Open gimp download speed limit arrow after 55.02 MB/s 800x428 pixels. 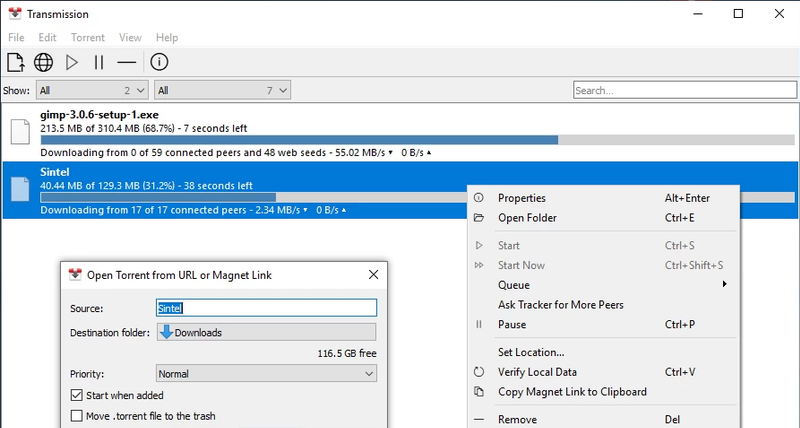coord(391,153)
